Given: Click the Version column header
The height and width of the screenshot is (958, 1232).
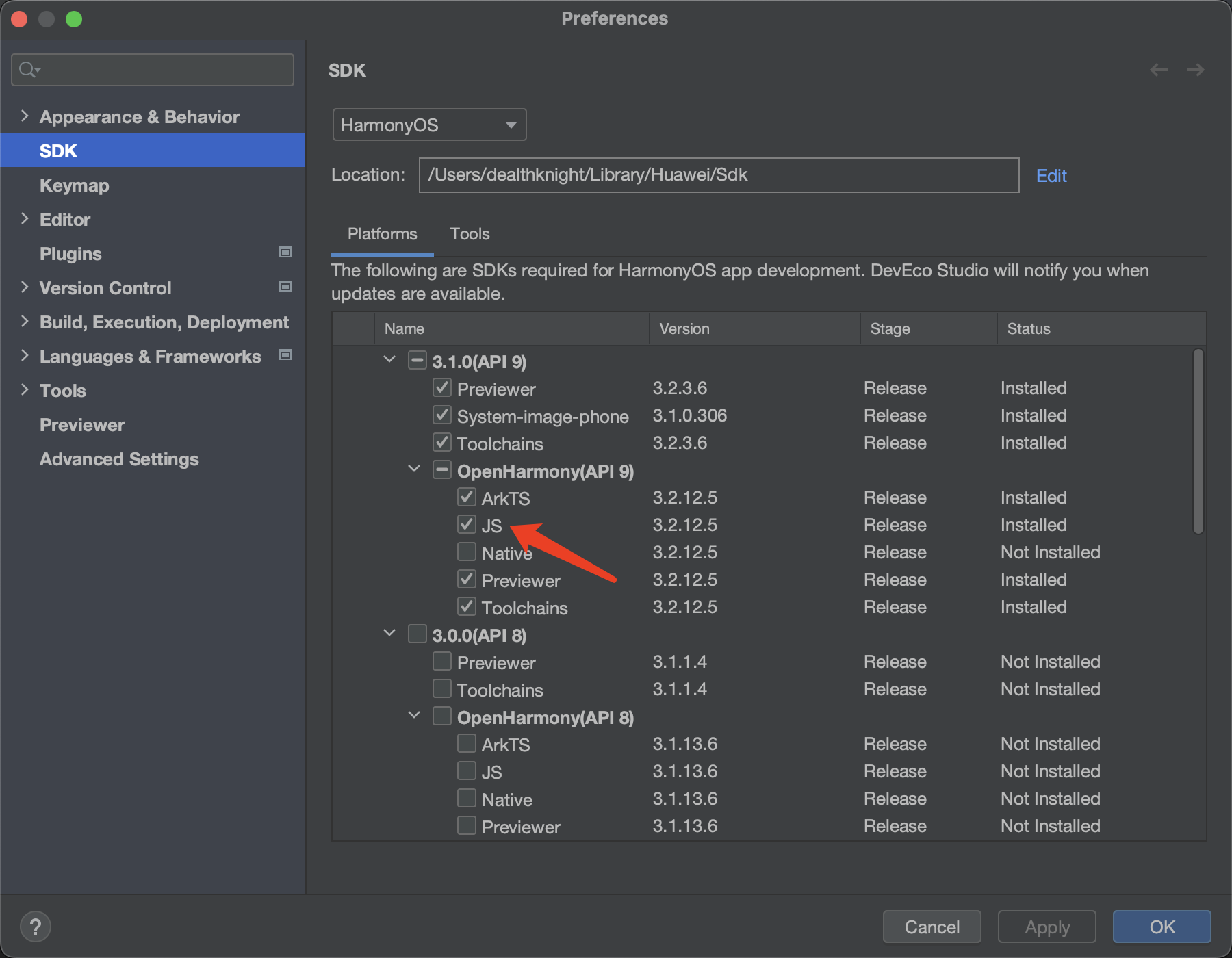Looking at the screenshot, I should [755, 328].
